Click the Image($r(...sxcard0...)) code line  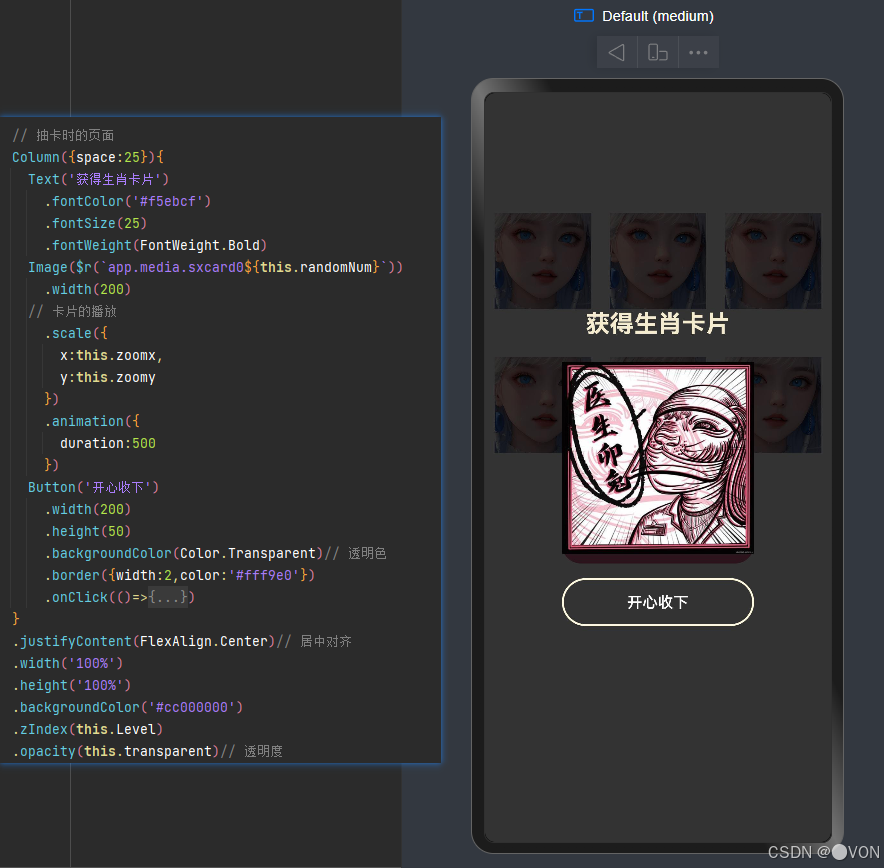point(215,267)
